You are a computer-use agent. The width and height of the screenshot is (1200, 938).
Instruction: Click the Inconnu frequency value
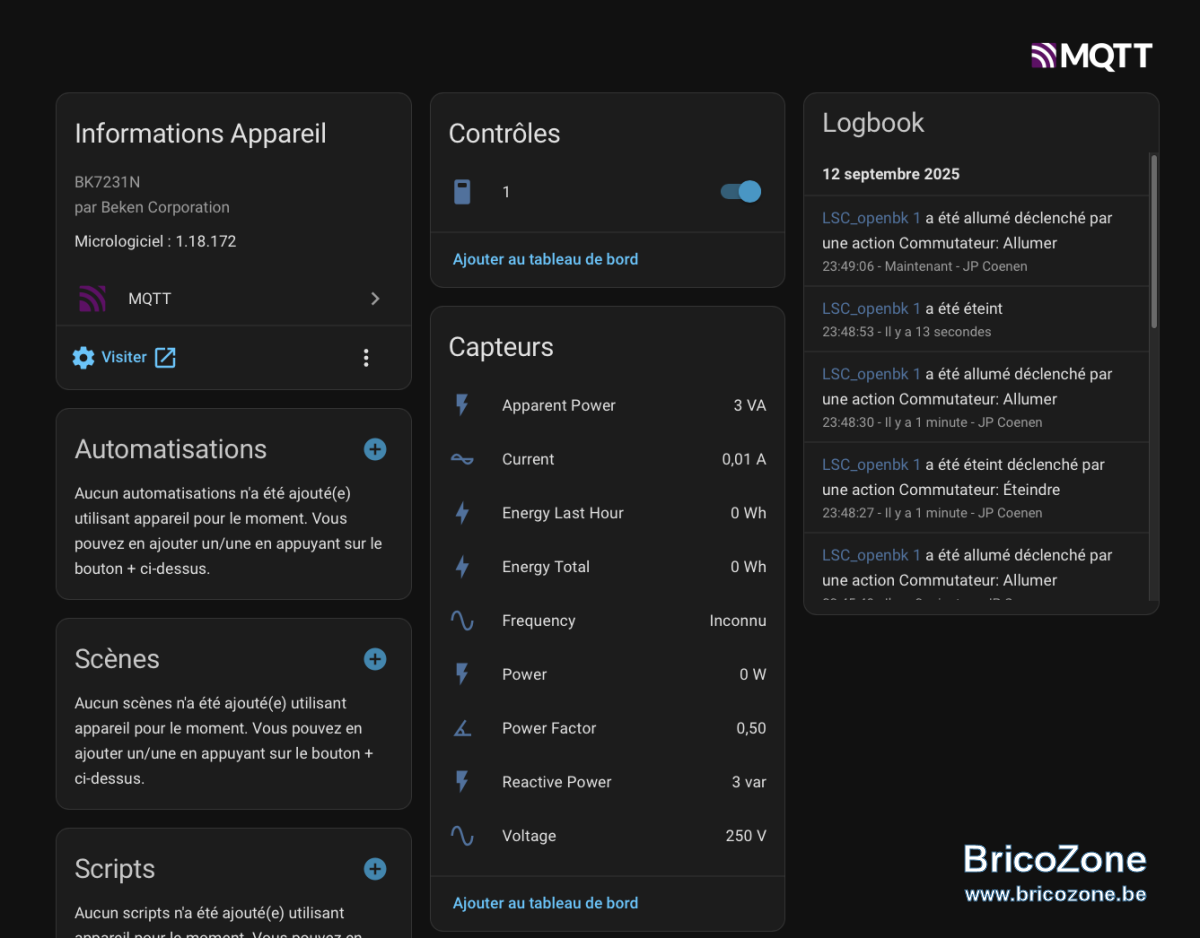tap(738, 621)
